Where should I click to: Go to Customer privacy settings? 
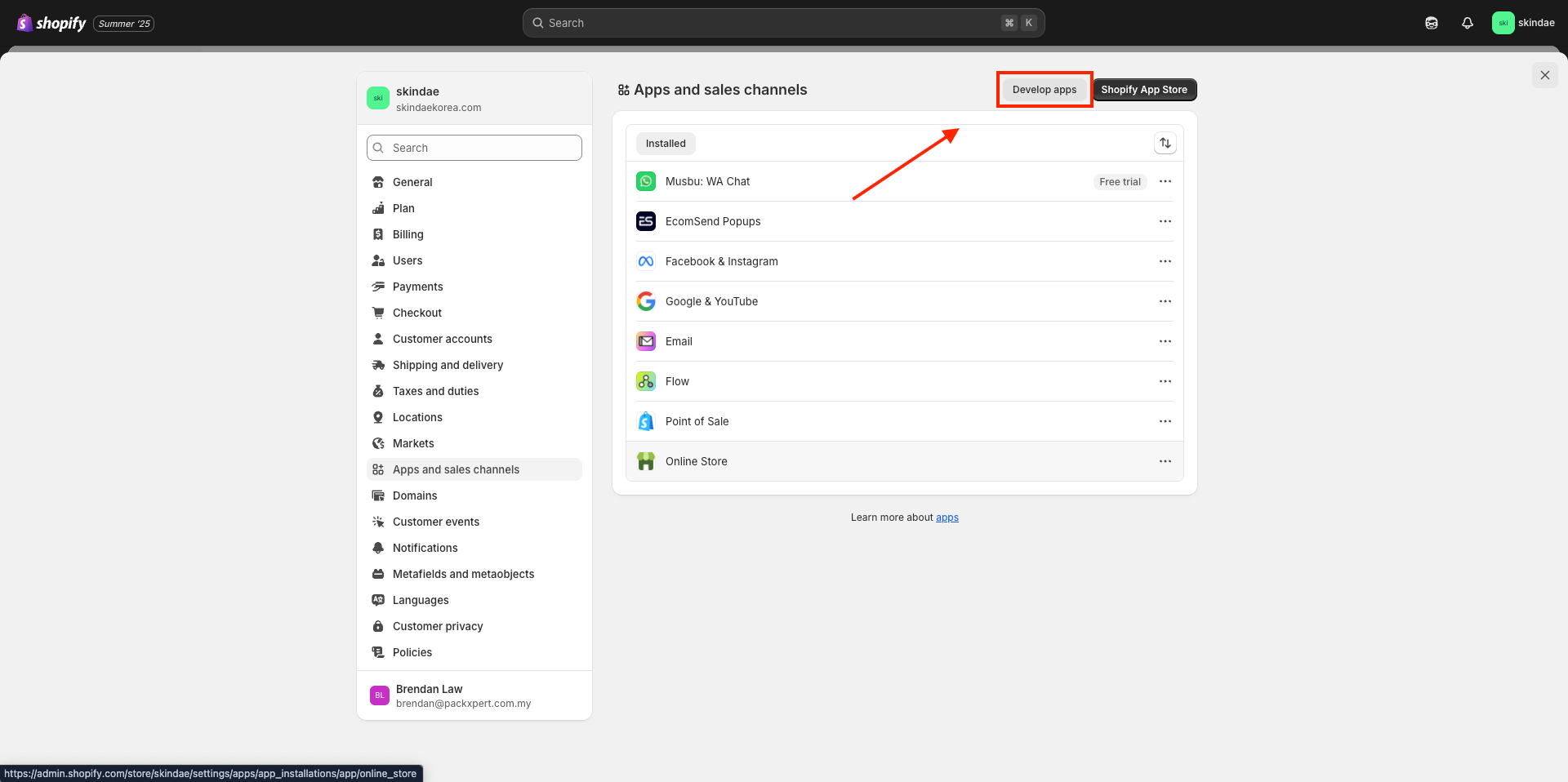[474, 626]
